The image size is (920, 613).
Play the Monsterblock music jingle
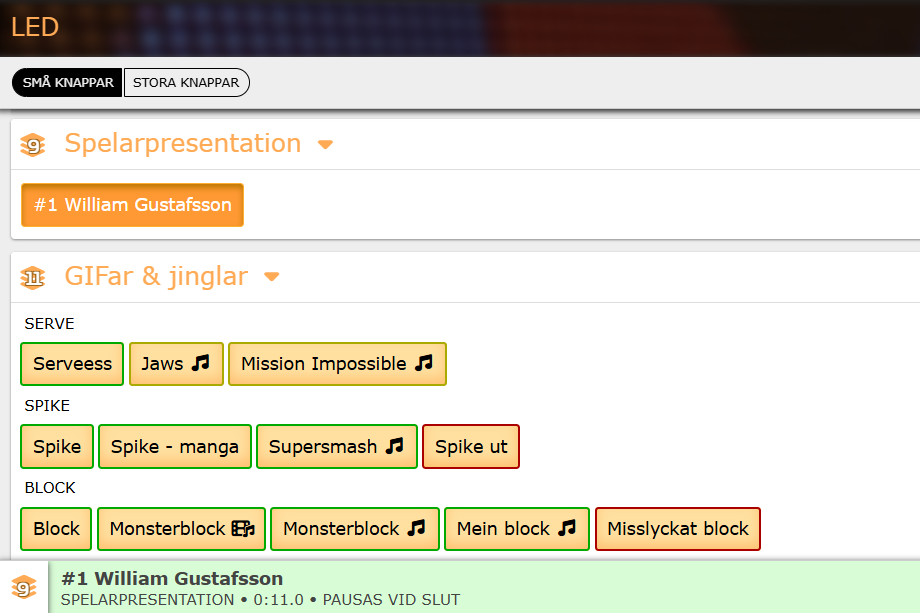click(354, 529)
